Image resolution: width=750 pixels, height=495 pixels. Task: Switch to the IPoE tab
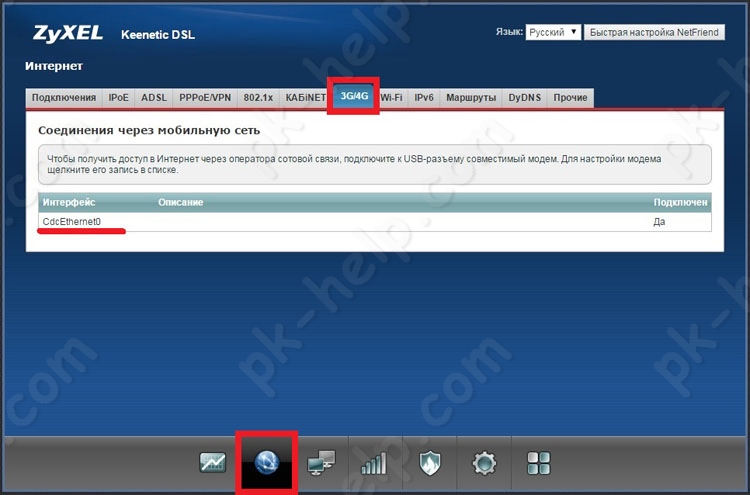[x=118, y=98]
